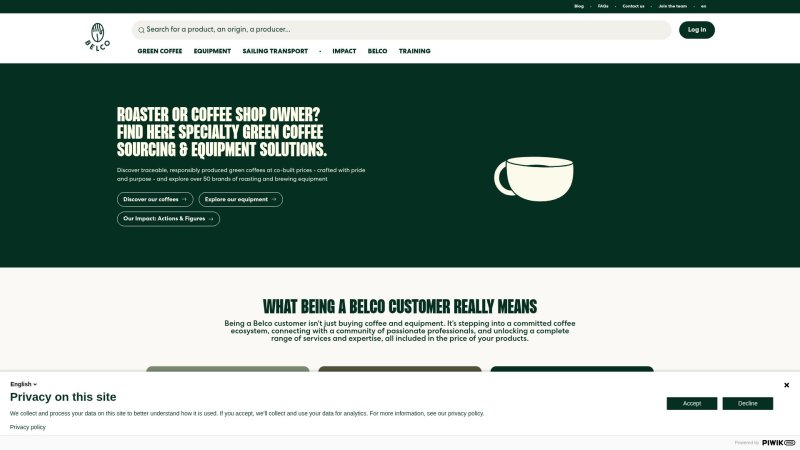Viewport: 800px width, 450px height.
Task: Open the Green Coffee menu
Action: pyautogui.click(x=160, y=51)
